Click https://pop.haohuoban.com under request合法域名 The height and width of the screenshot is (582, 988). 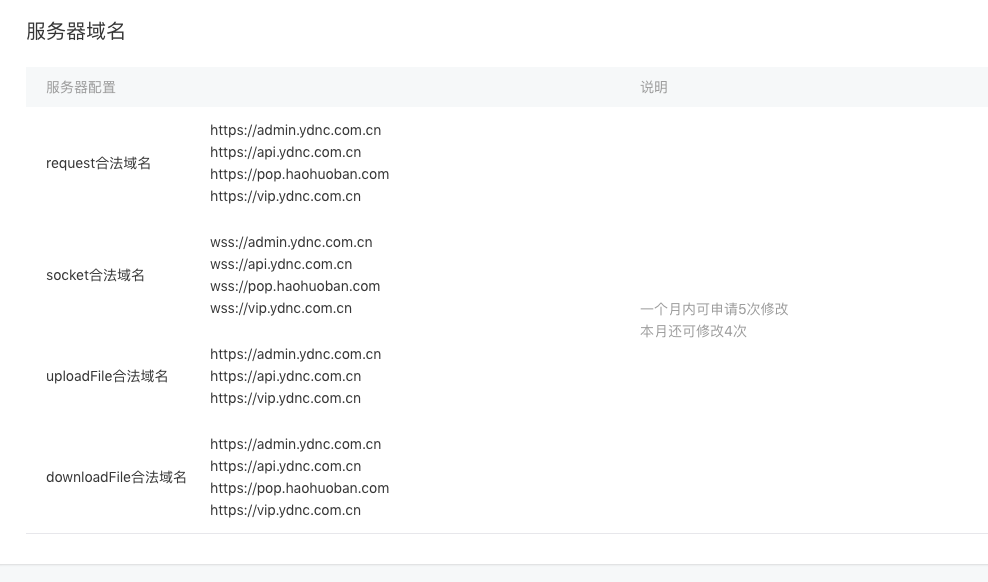[x=299, y=174]
